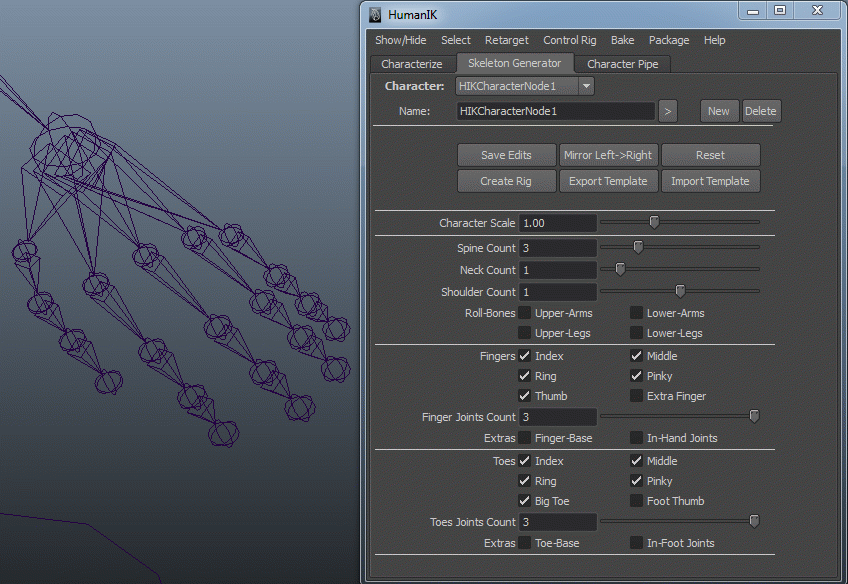The height and width of the screenshot is (584, 848).
Task: Switch to the Characterize tab
Action: [411, 64]
